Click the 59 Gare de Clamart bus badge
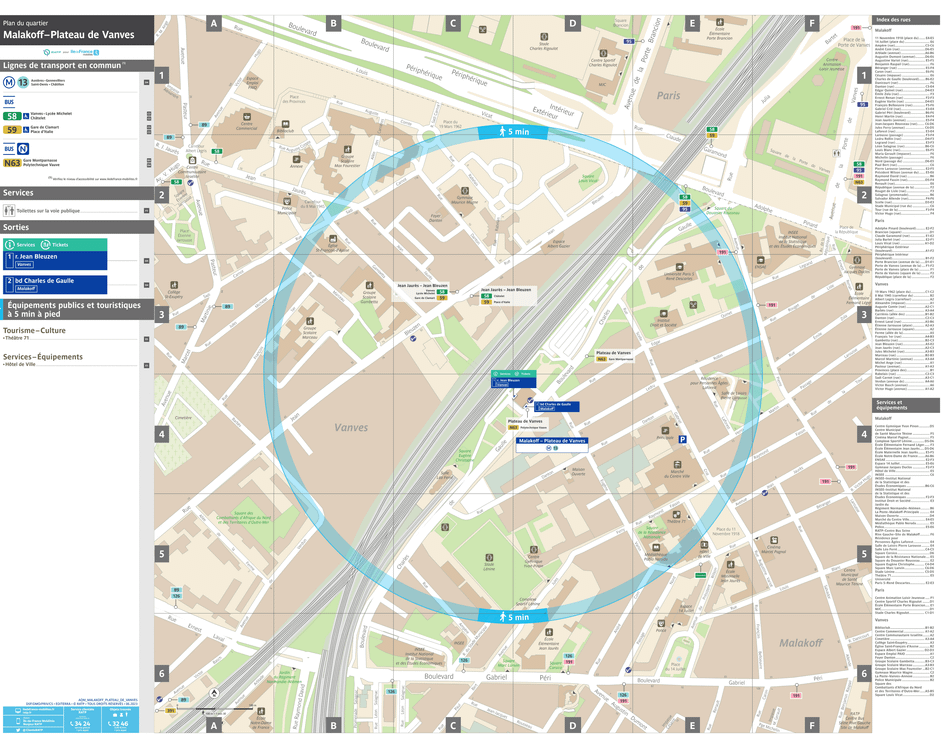The image size is (944, 748). (x=11, y=128)
